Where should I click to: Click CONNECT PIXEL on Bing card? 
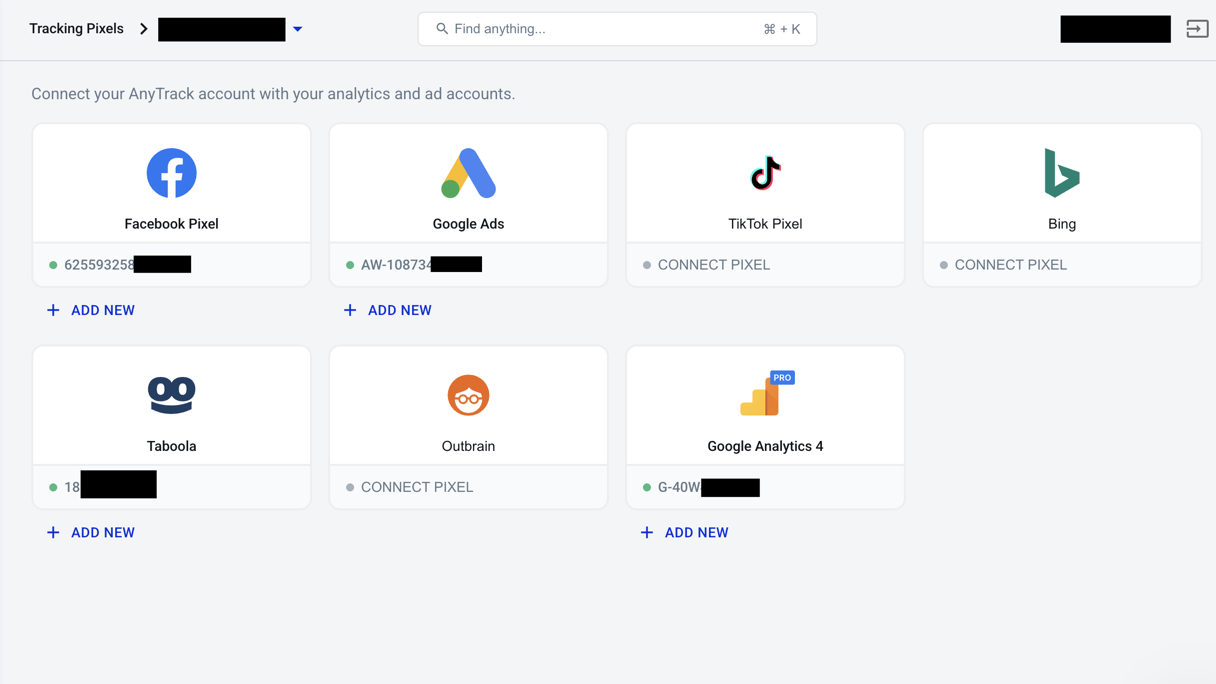click(1011, 265)
